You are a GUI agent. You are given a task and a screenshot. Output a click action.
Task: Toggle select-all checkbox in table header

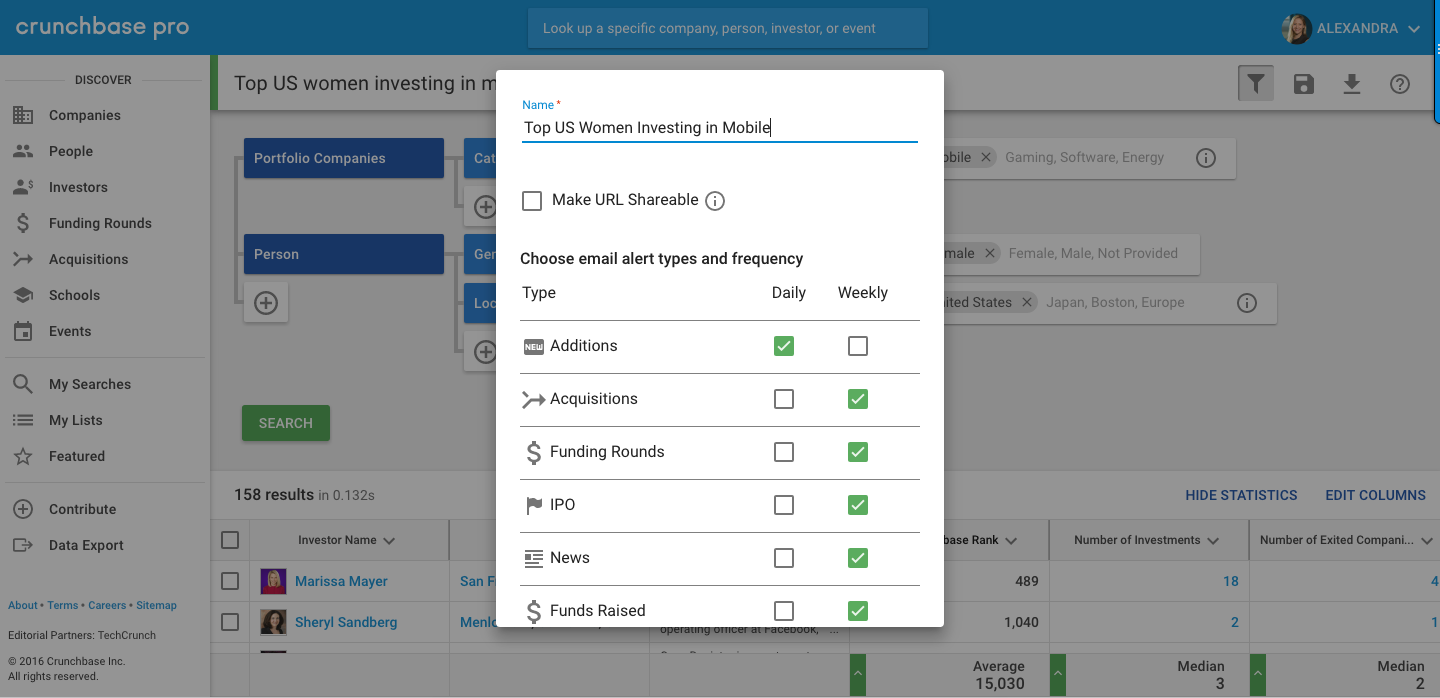[230, 540]
